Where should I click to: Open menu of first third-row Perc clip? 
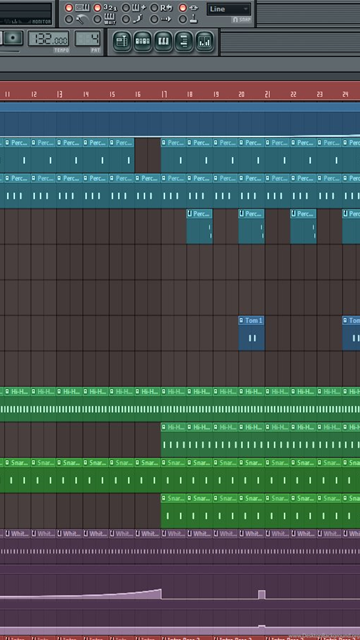click(190, 213)
